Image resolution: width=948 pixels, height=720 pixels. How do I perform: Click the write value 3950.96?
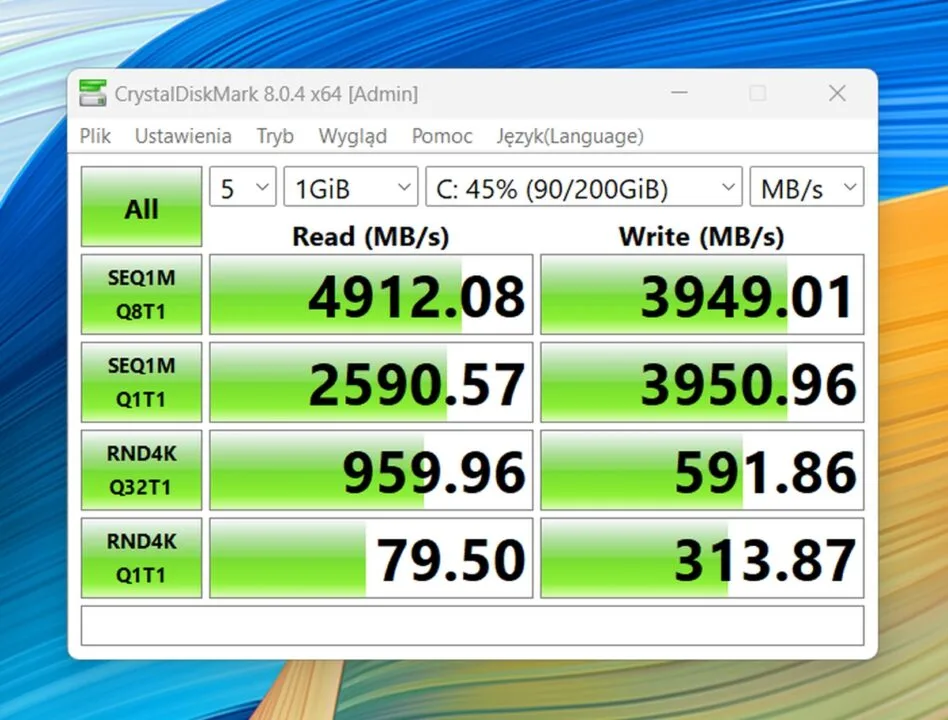point(702,382)
